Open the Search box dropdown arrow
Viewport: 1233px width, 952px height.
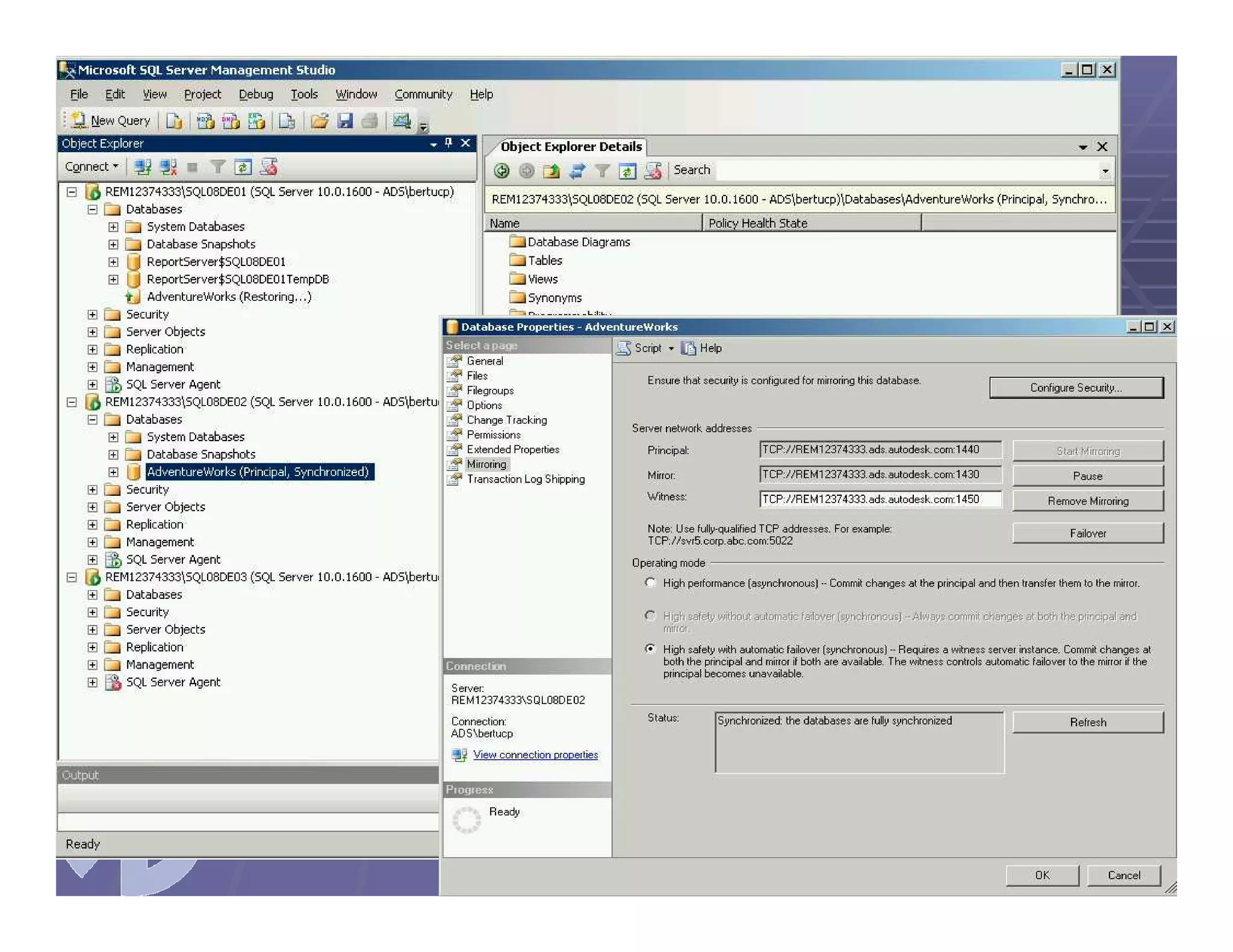click(1105, 171)
